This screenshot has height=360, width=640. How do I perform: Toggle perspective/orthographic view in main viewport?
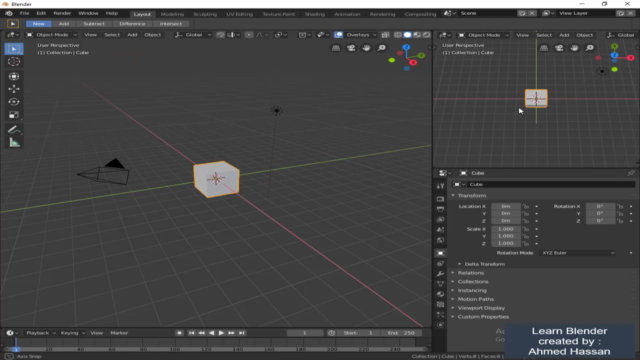click(x=336, y=48)
